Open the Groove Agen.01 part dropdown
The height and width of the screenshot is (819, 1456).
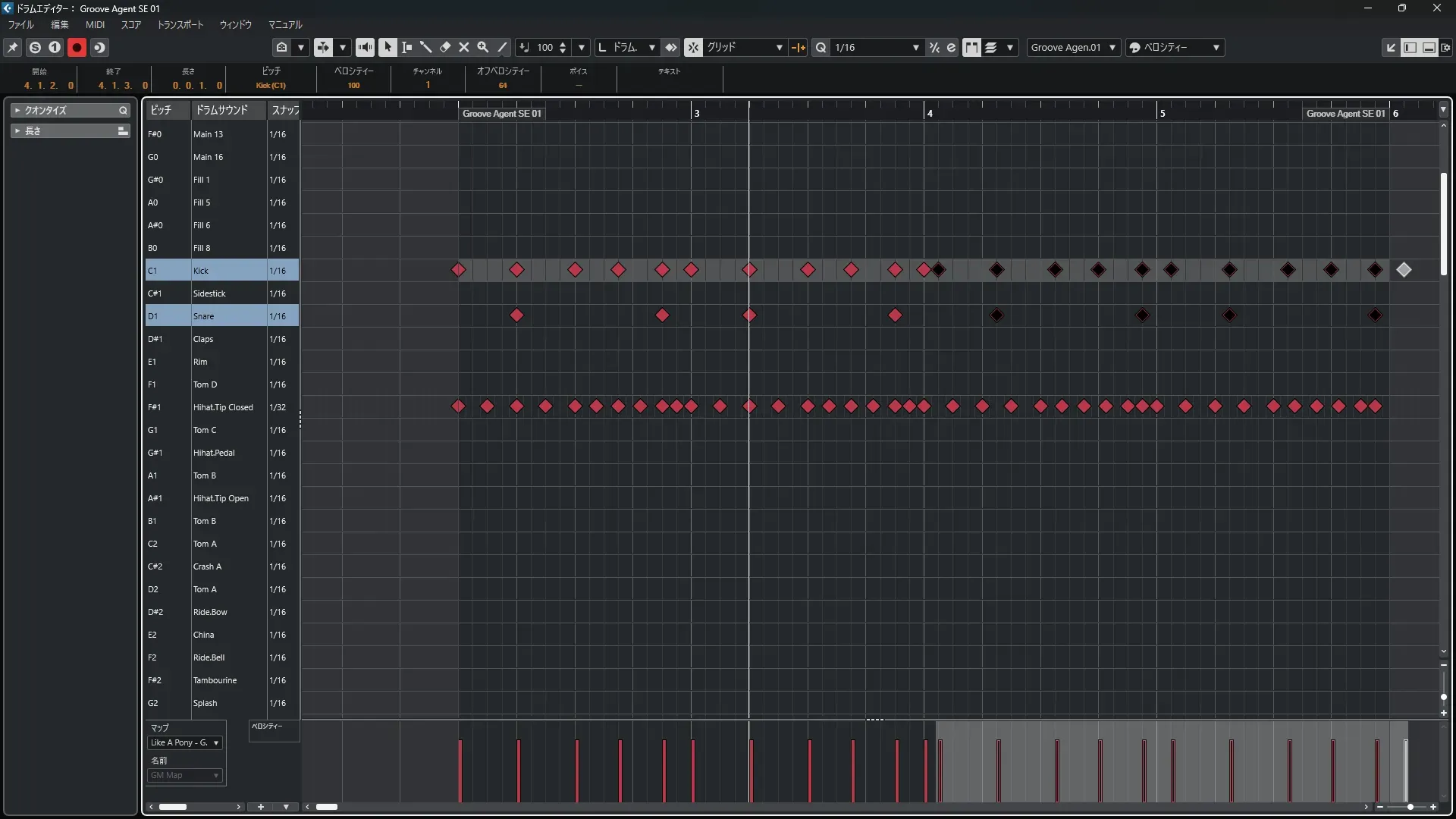tap(1074, 47)
